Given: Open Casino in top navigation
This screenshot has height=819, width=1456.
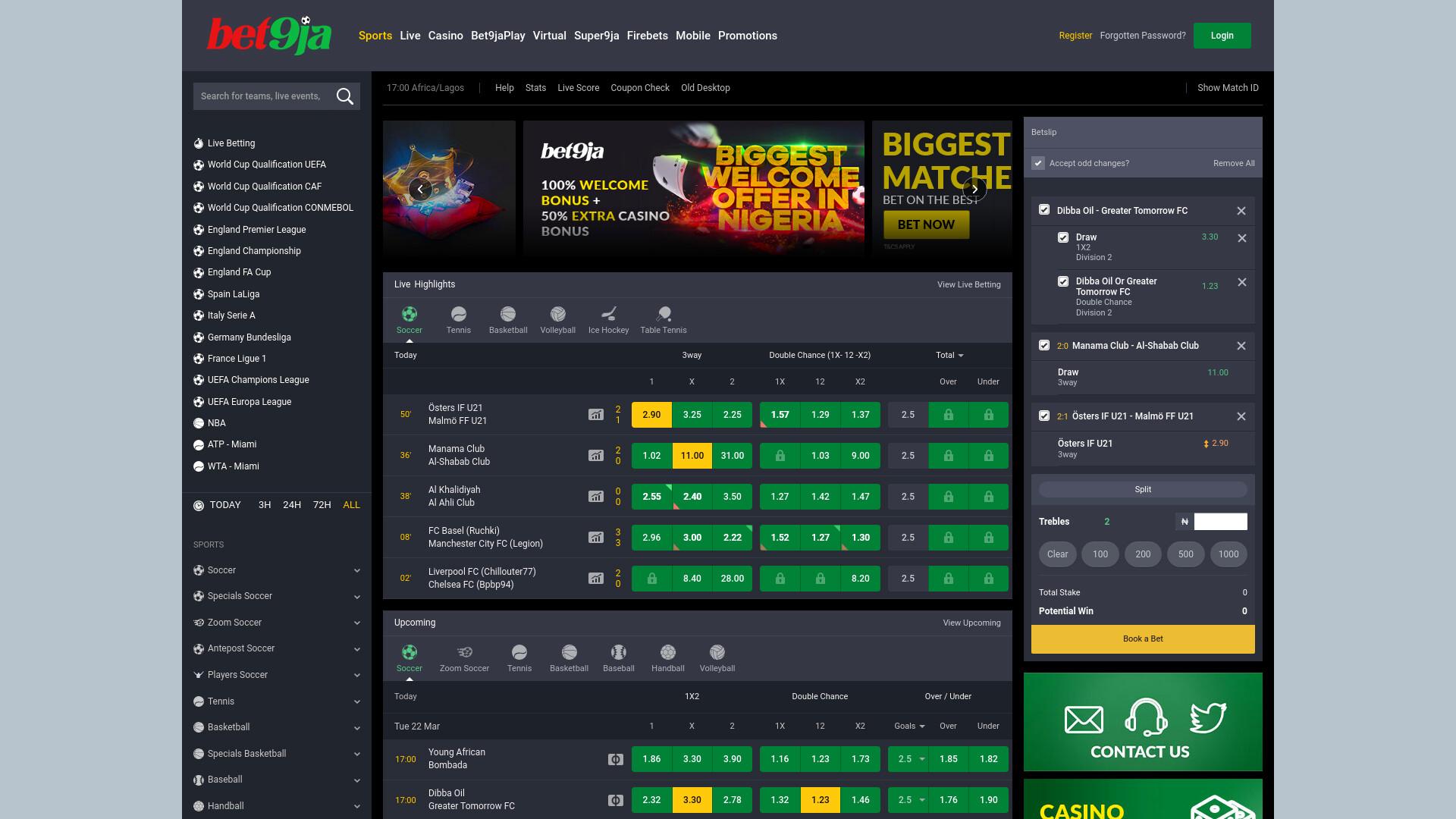Looking at the screenshot, I should pos(445,36).
